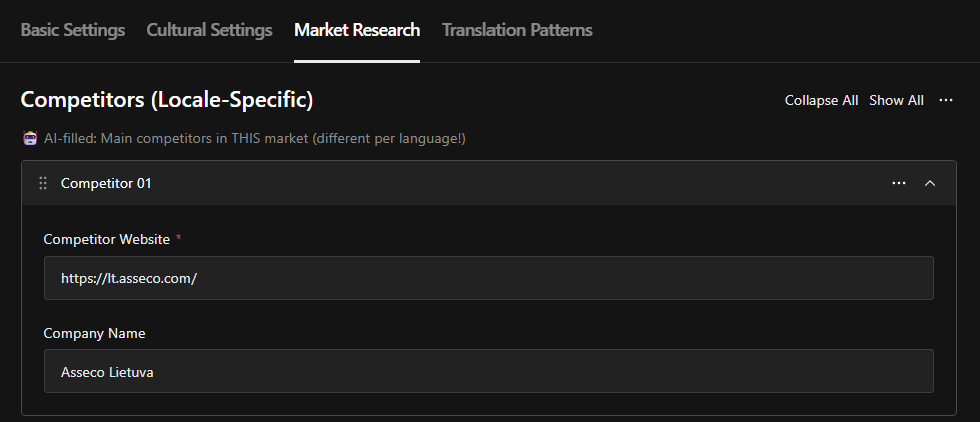Grab the Competitor 01 drag handle

pyautogui.click(x=43, y=183)
